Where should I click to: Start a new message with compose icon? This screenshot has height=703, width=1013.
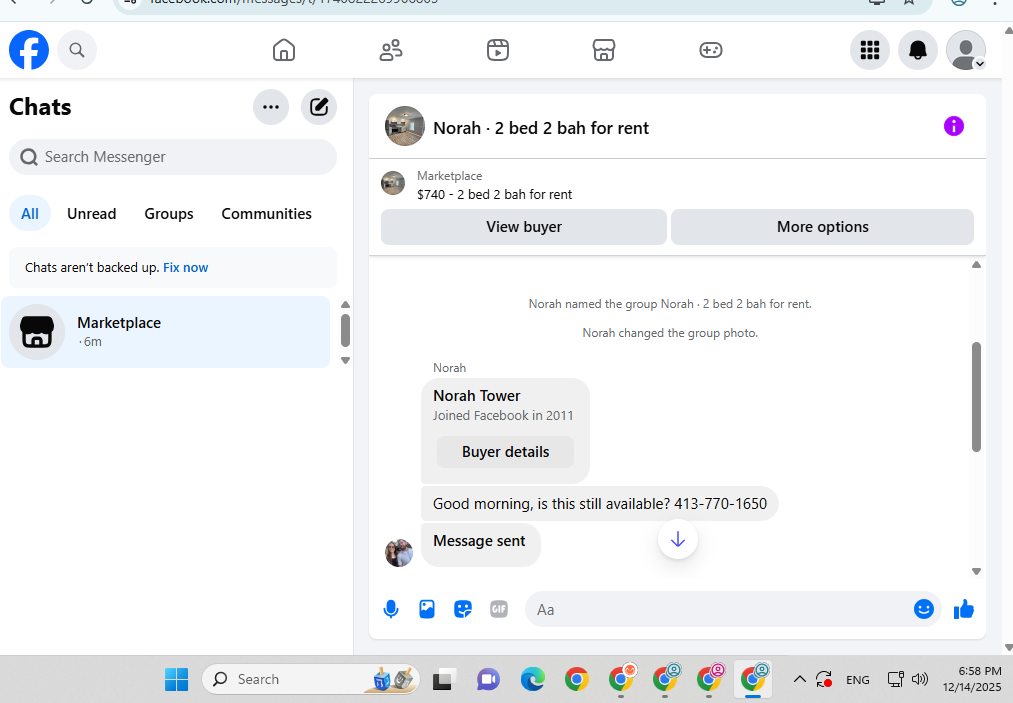tap(319, 107)
